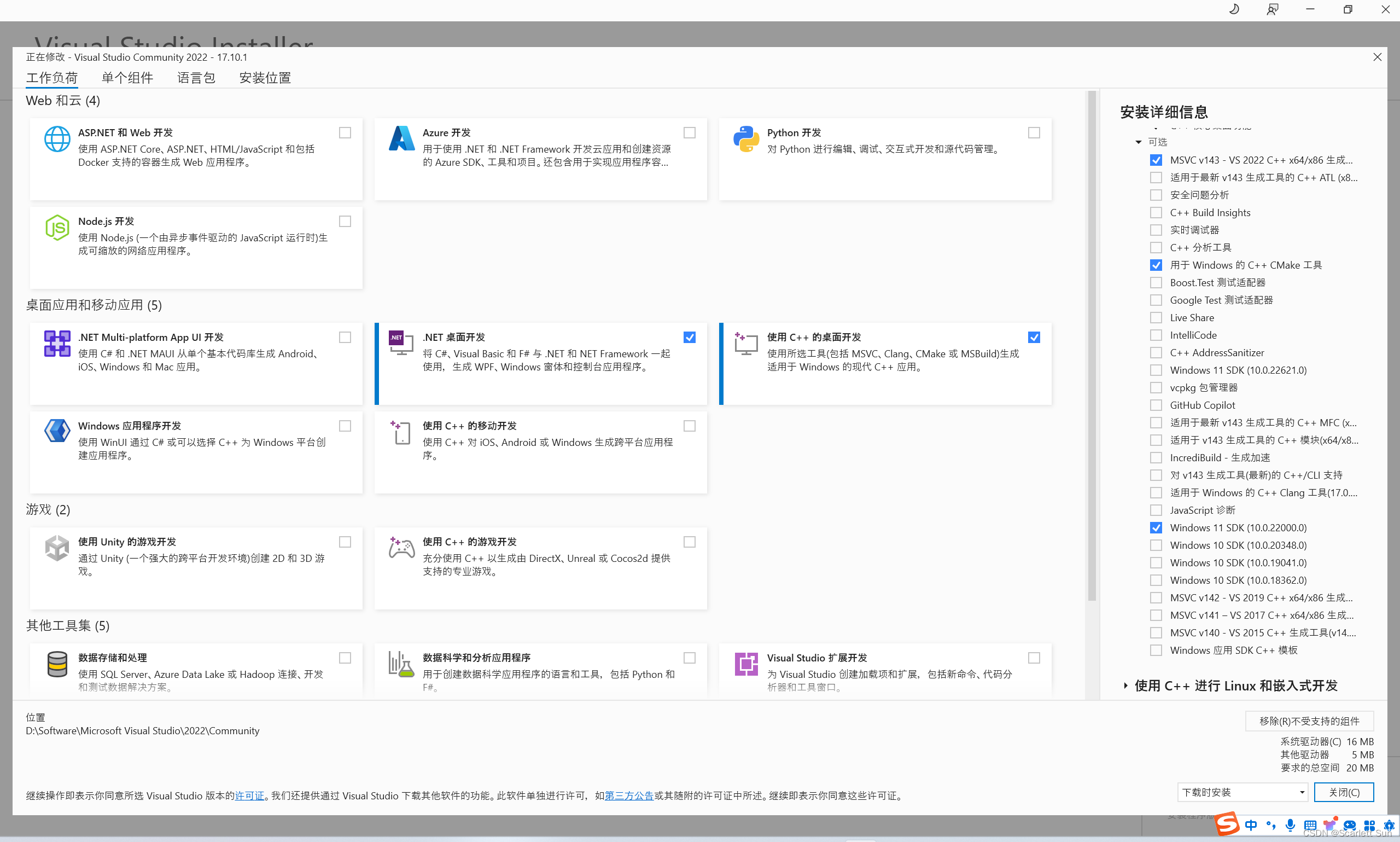This screenshot has width=1400, height=842.
Task: Uncheck the .NET desktop development workload
Action: pyautogui.click(x=690, y=338)
